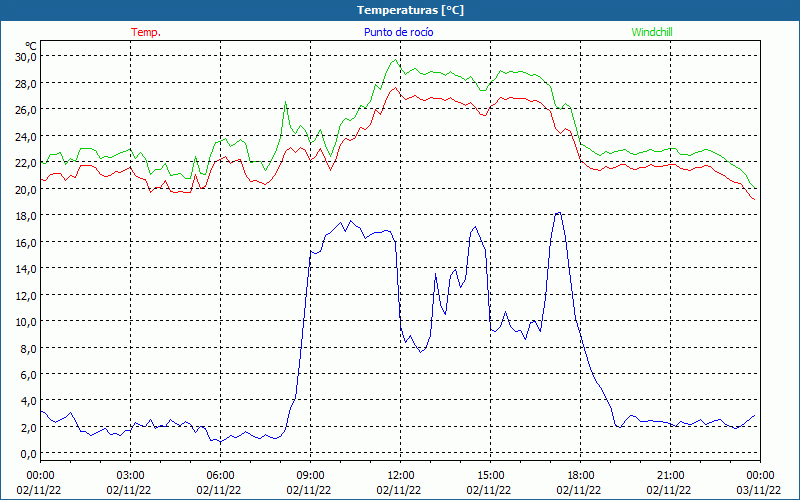
Task: Click the 22,0 y-axis value
Action: (x=26, y=163)
